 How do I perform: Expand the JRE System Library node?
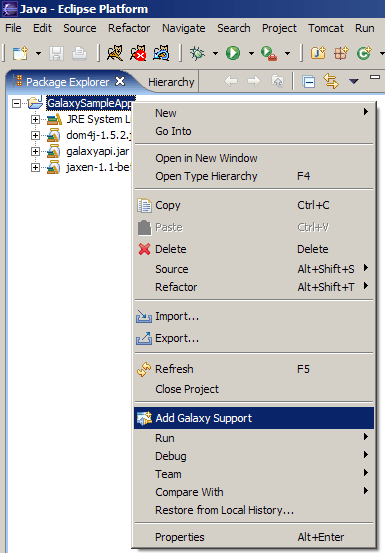35,120
